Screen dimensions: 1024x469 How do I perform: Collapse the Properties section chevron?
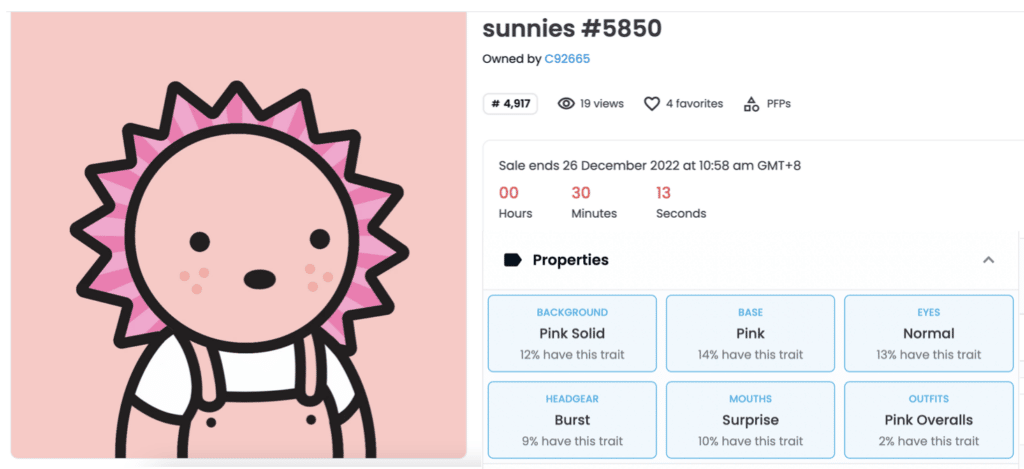pos(988,260)
